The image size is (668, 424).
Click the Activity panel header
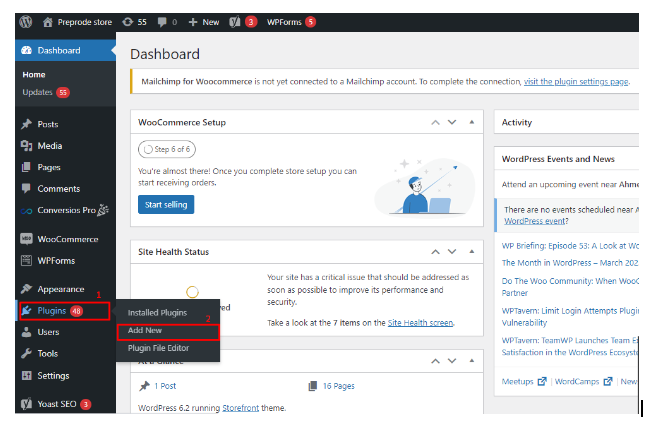click(566, 122)
